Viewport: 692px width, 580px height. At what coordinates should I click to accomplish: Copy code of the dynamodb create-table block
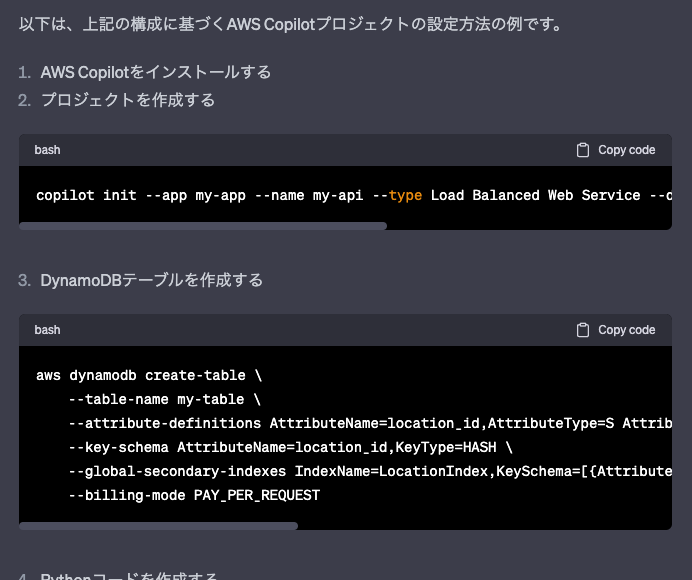[616, 330]
